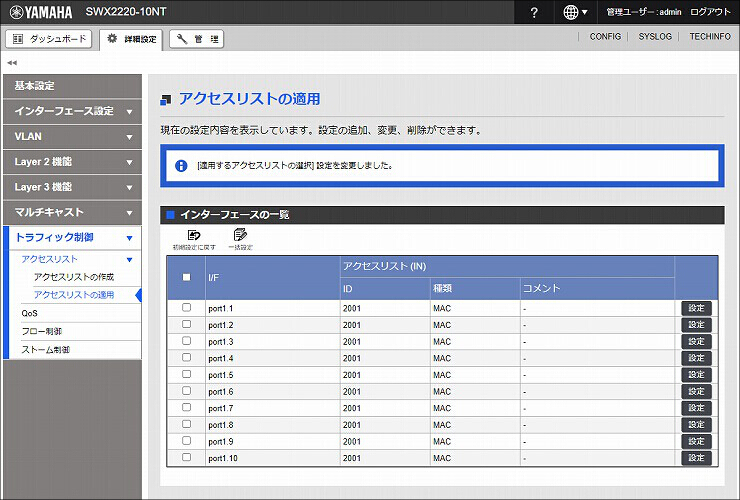Screen dimensions: 740x500
Task: Open the フロー制御 sidebar item
Action: (x=42, y=331)
